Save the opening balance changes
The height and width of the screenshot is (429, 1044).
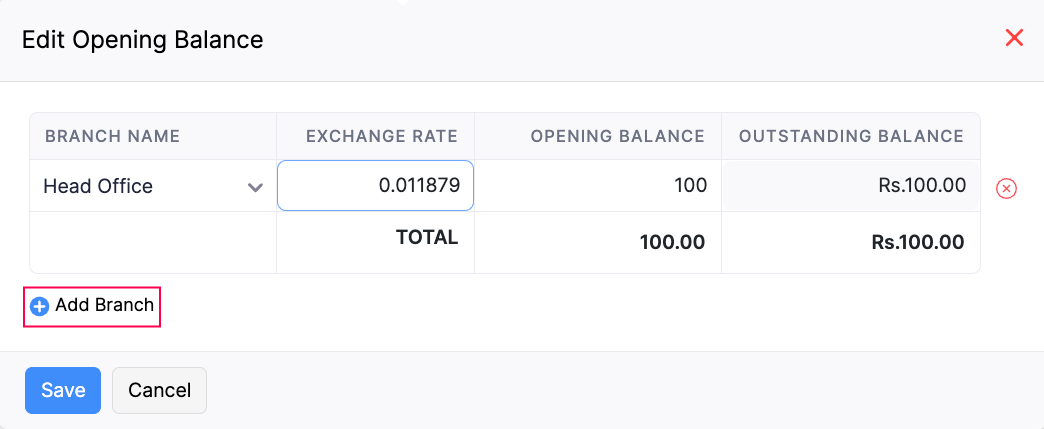pos(63,390)
